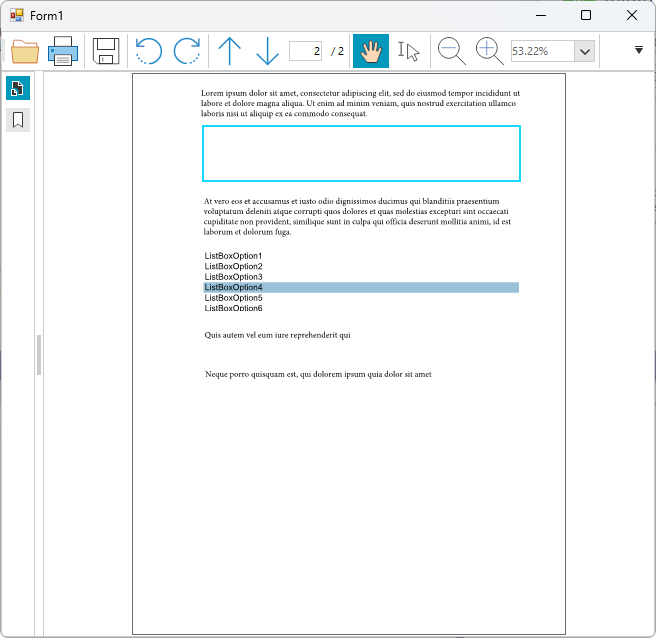Click the empty cyan-bordered text box
This screenshot has width=656, height=638.
[x=361, y=154]
